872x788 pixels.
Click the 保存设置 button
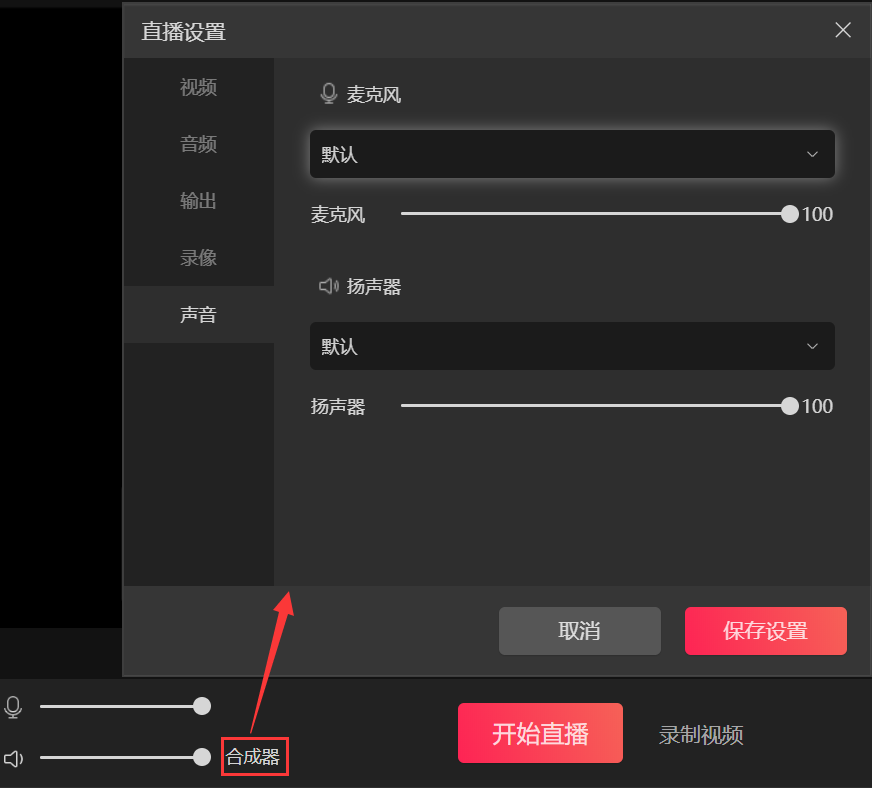tap(765, 631)
